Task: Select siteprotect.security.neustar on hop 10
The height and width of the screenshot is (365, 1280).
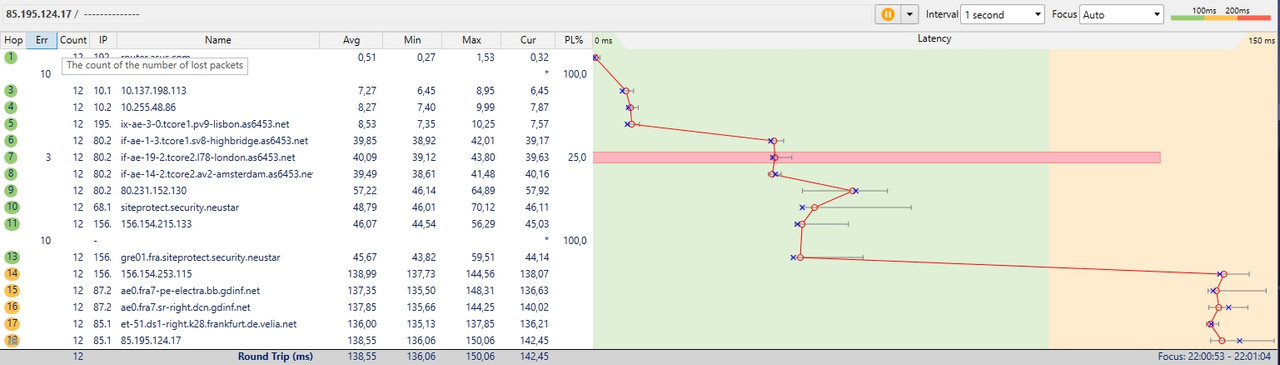Action: (x=181, y=207)
